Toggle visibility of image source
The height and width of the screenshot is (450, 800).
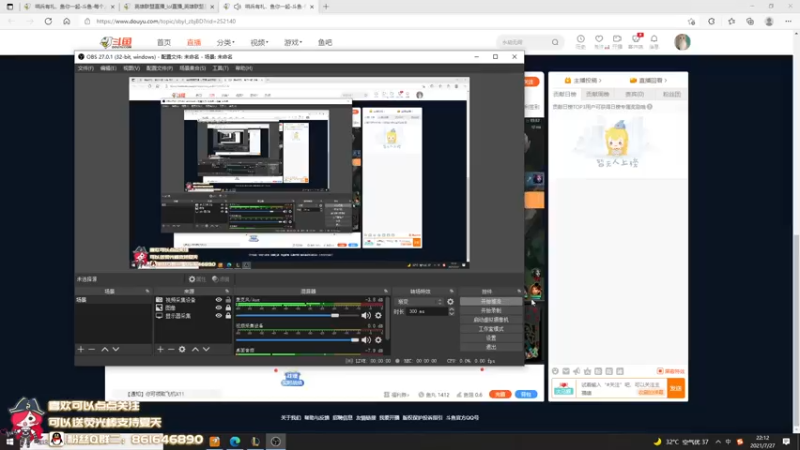tap(218, 308)
